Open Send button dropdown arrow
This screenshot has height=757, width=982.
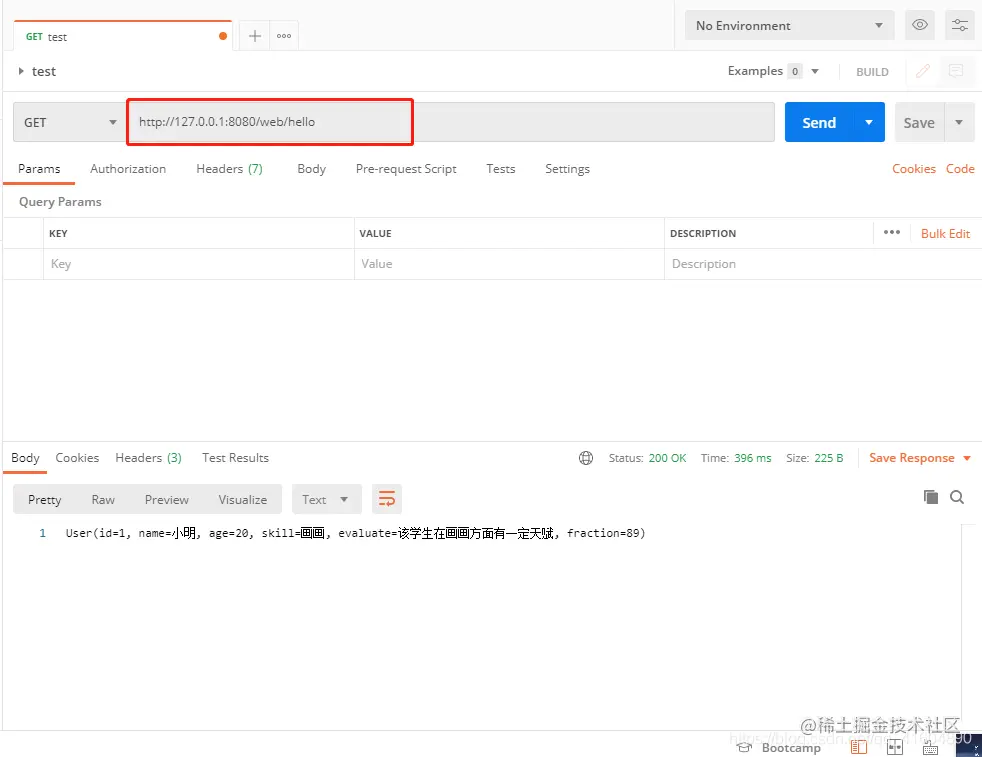pos(869,122)
